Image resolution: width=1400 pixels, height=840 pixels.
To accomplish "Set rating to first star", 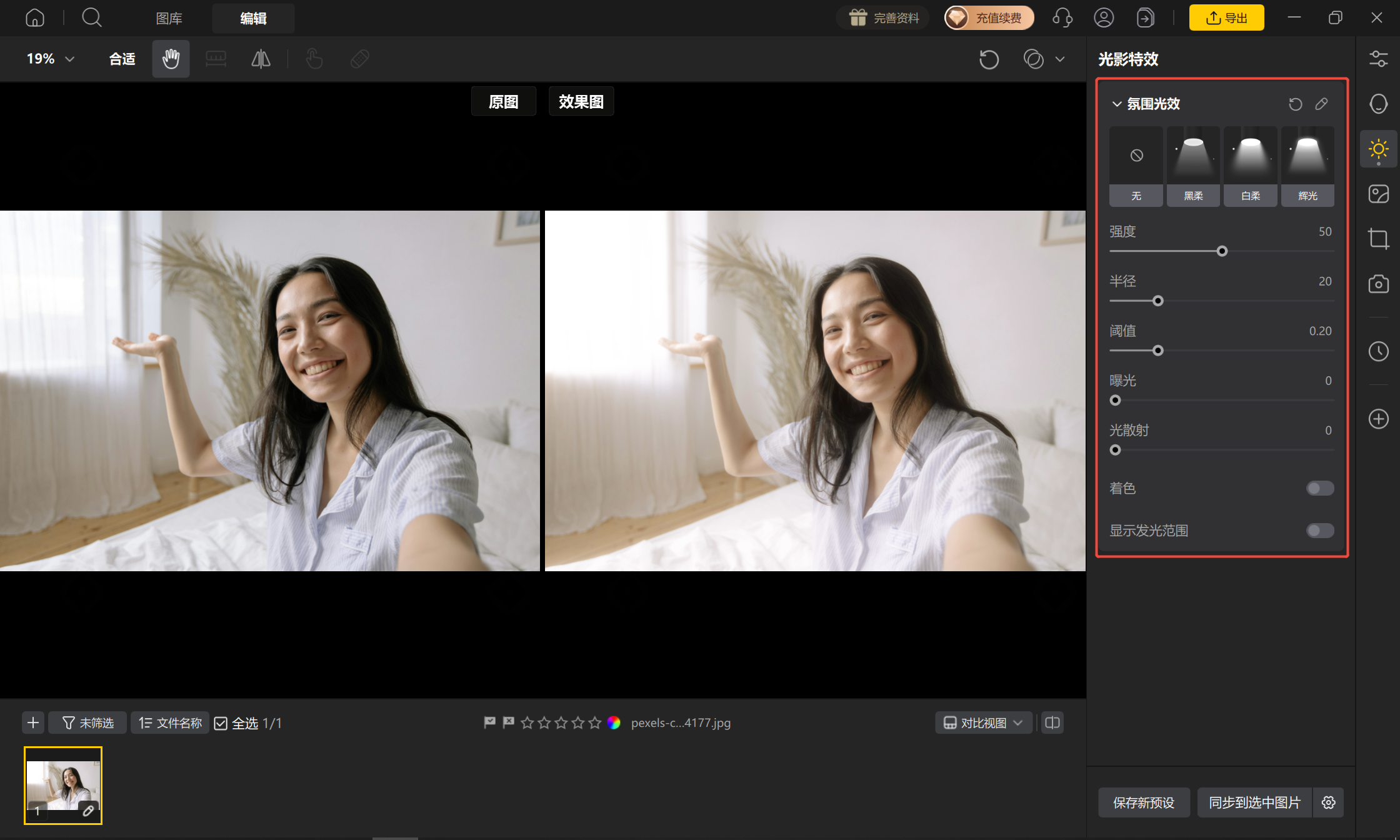I will click(527, 722).
